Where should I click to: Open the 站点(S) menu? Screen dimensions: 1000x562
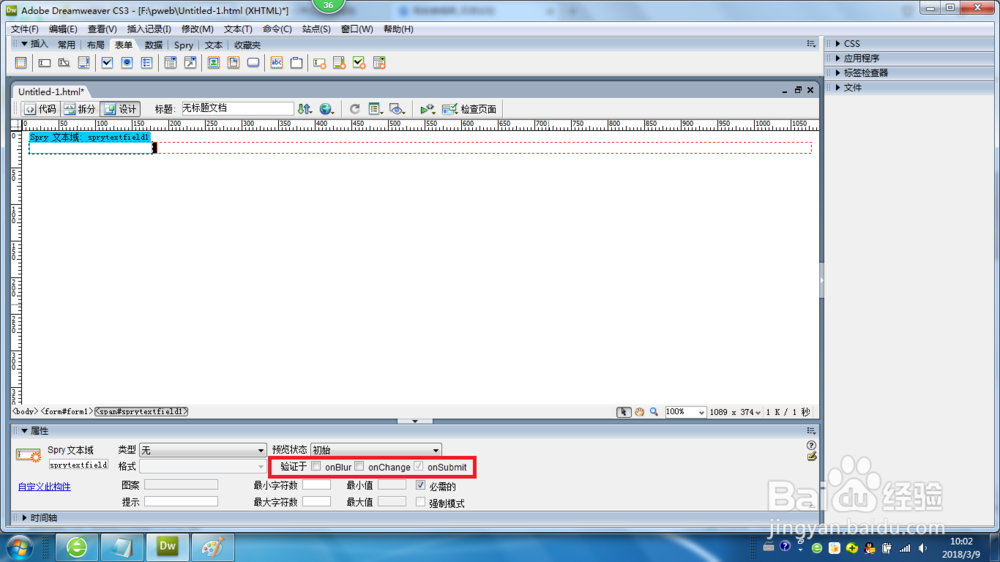coord(316,29)
